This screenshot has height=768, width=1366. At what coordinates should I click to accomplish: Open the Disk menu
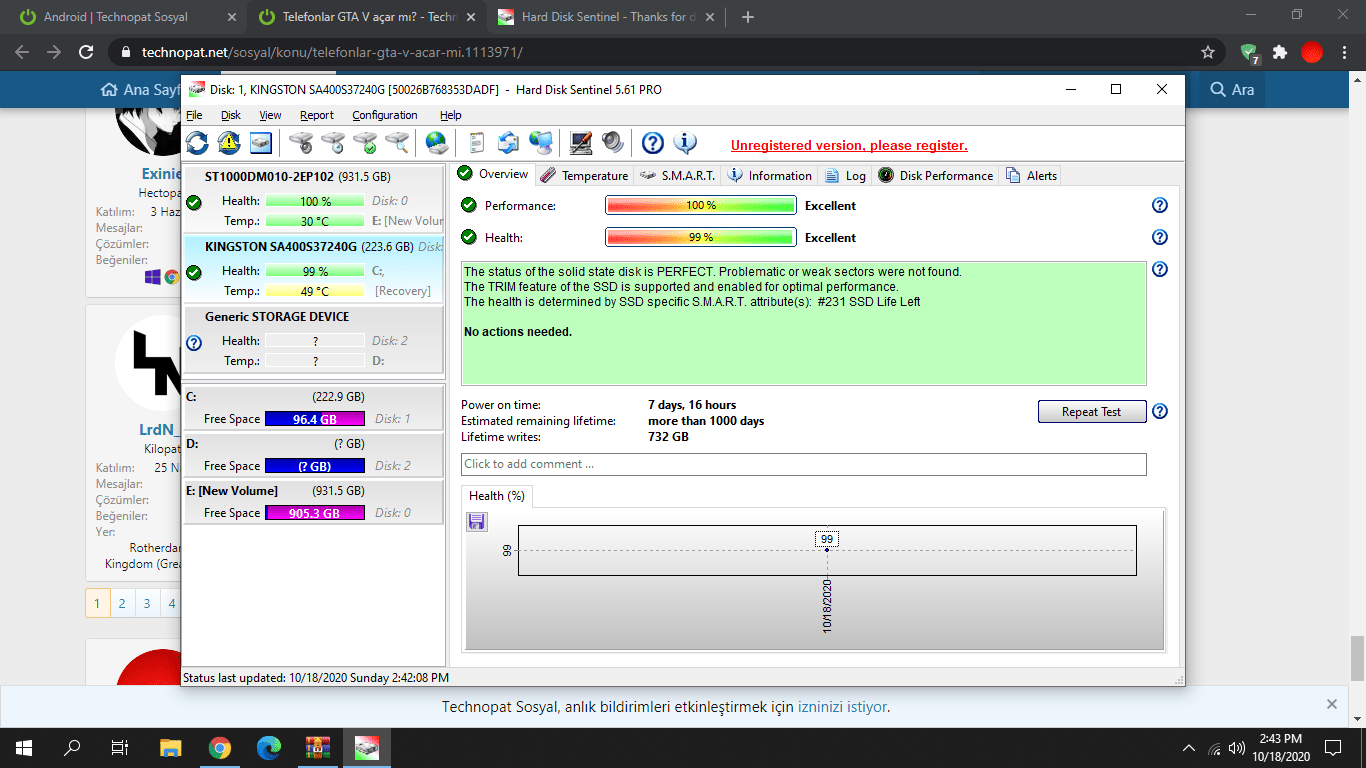[x=231, y=115]
